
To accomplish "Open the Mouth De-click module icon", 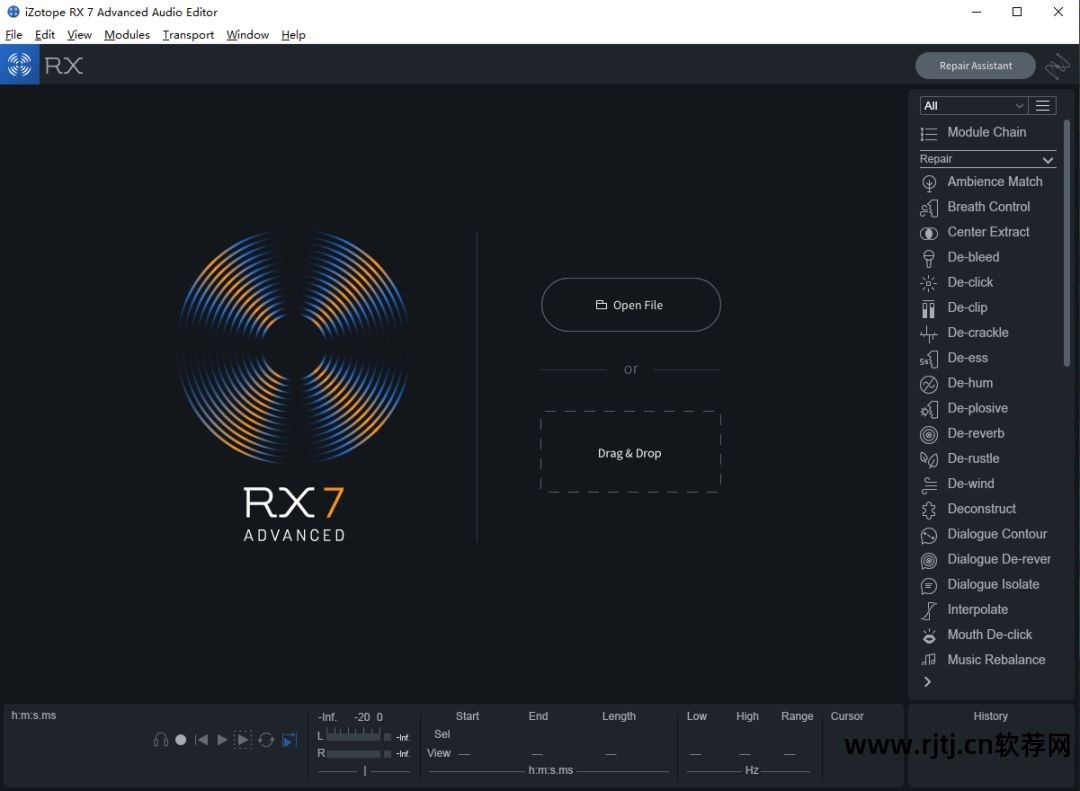I will pos(928,636).
